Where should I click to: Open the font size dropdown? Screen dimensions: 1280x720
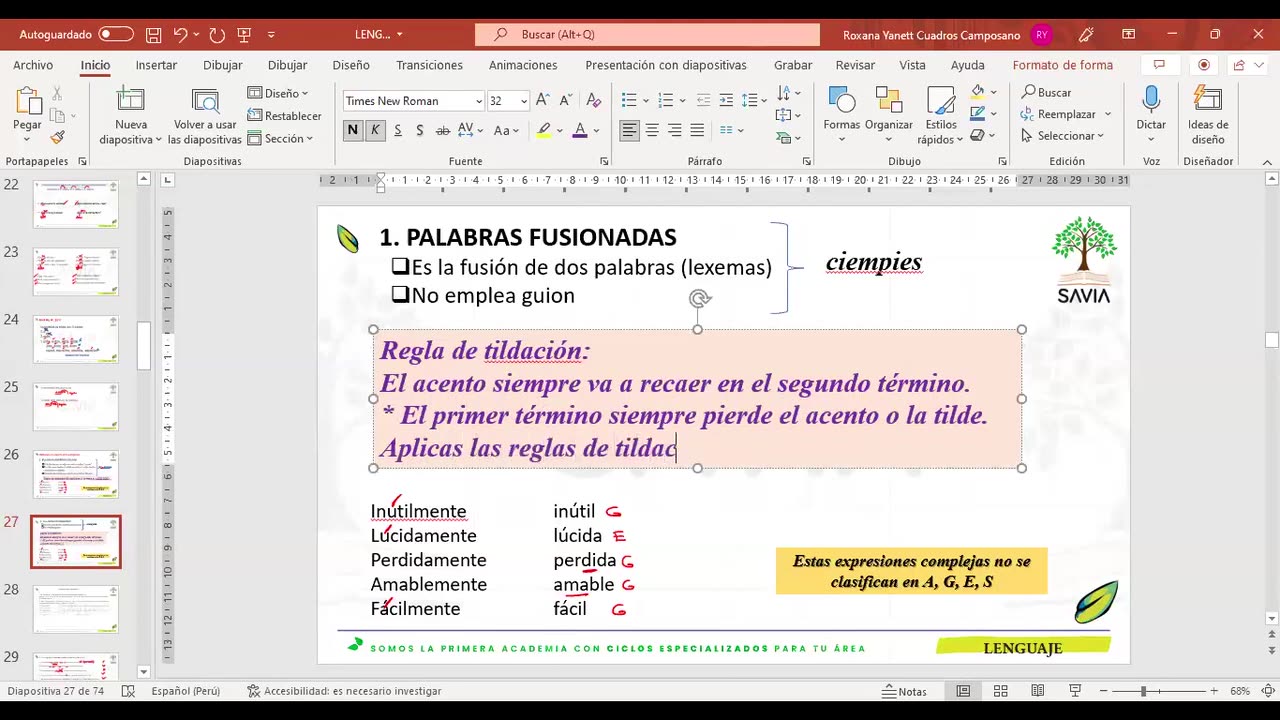click(x=523, y=101)
